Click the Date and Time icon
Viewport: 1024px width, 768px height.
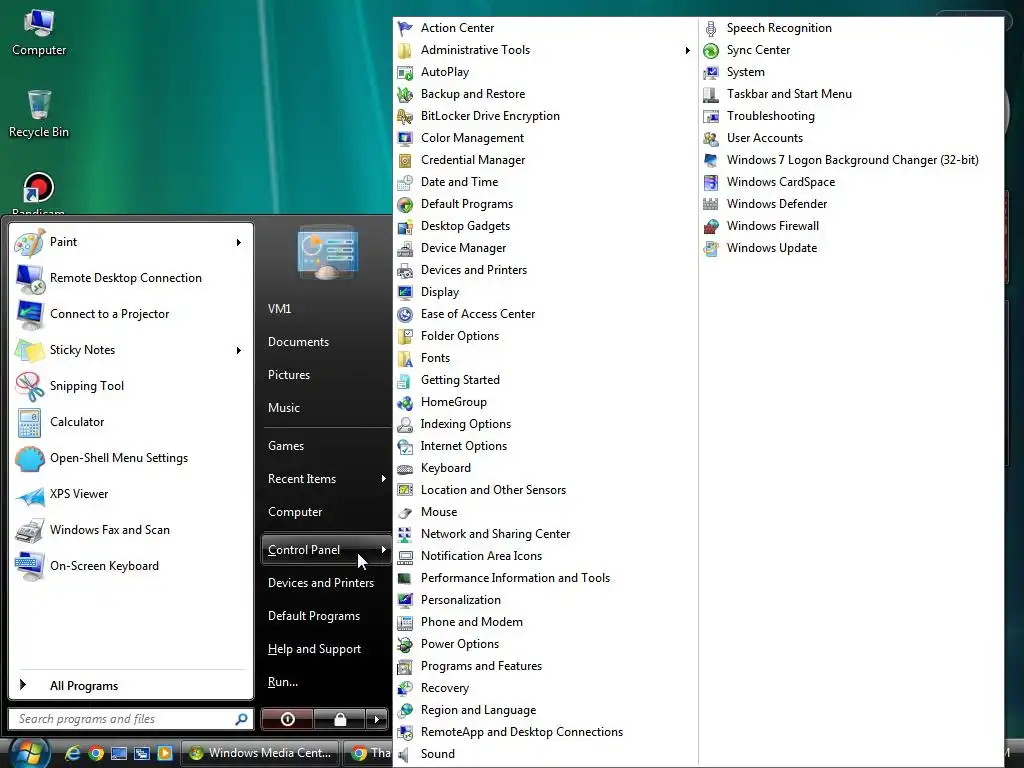(x=405, y=182)
